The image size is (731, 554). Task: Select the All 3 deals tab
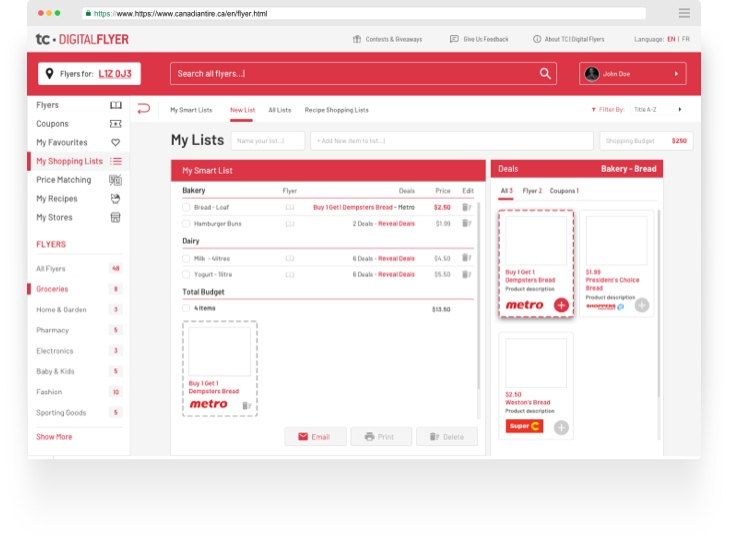tap(506, 191)
